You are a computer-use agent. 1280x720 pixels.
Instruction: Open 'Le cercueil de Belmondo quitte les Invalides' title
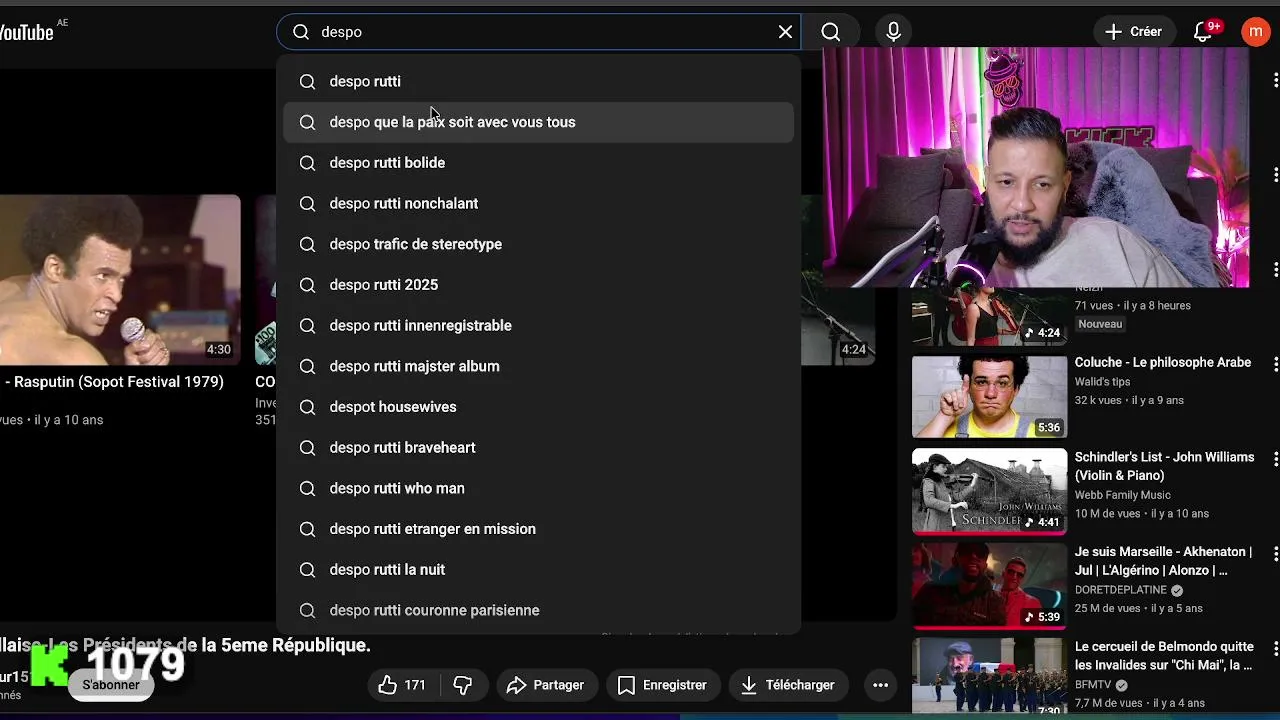click(1164, 656)
